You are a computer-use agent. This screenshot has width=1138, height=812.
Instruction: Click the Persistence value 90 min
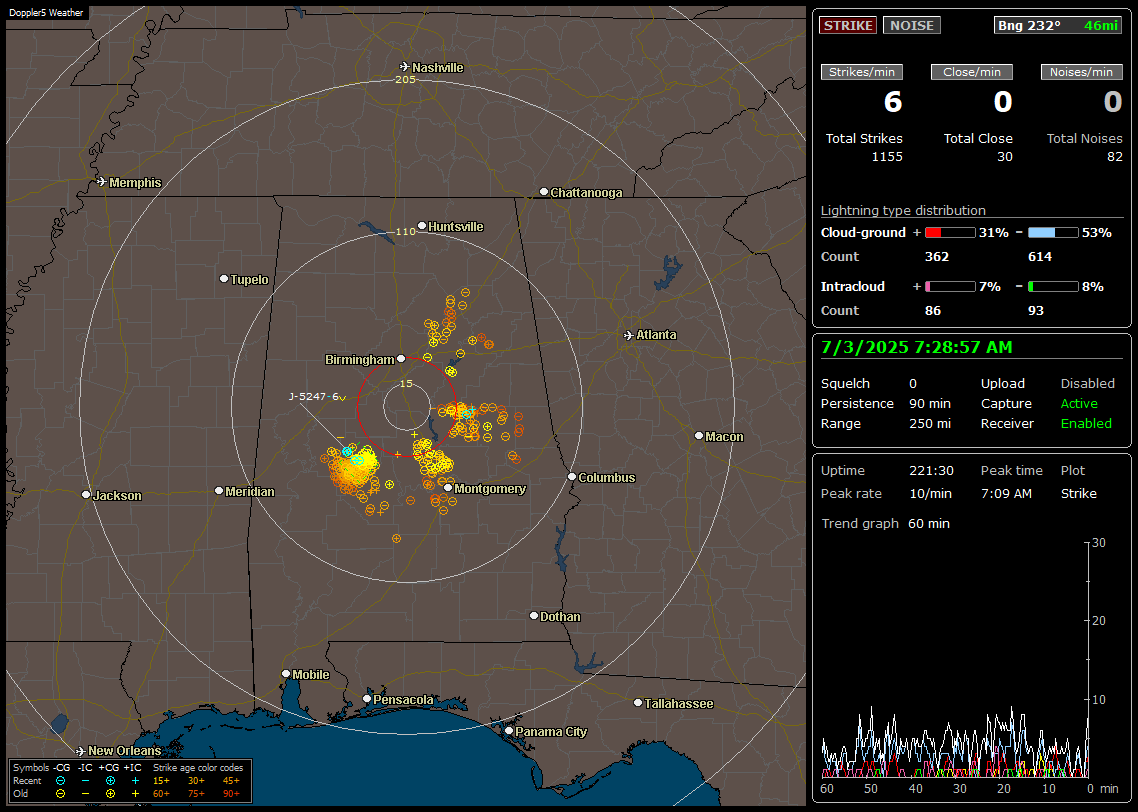[930, 403]
